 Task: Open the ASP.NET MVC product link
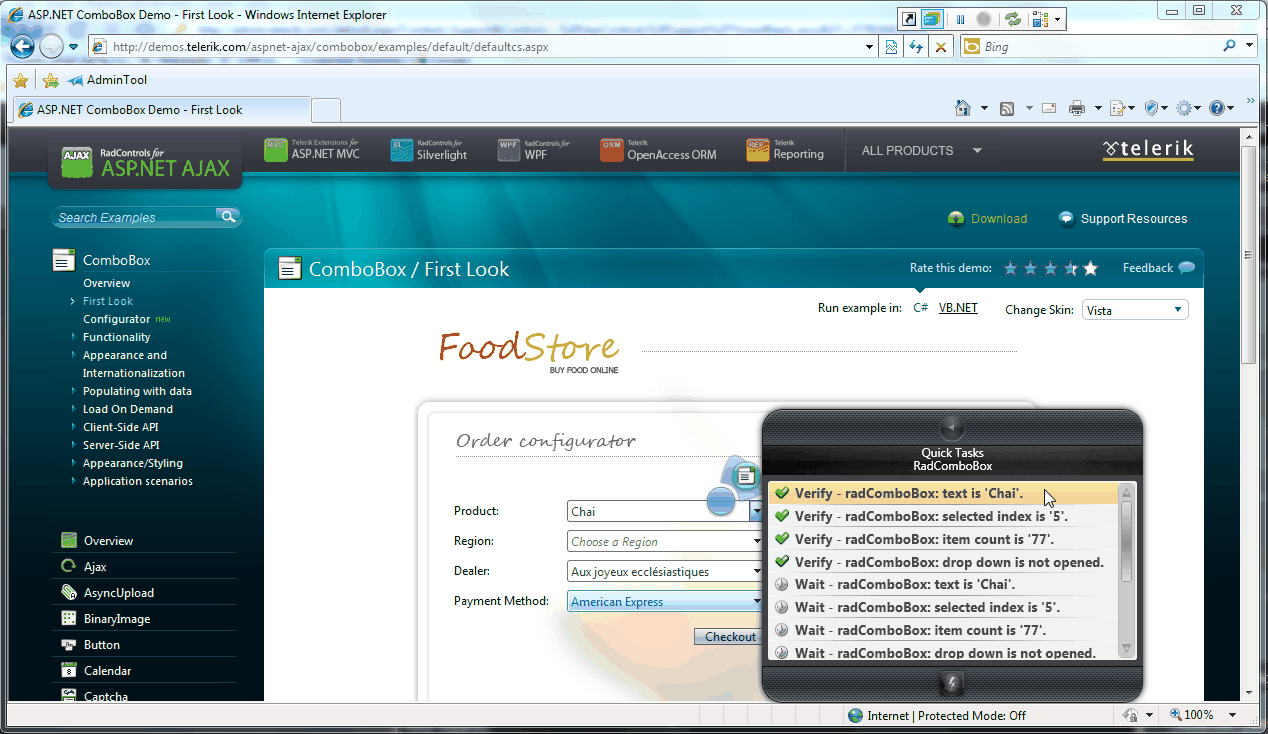(x=311, y=150)
